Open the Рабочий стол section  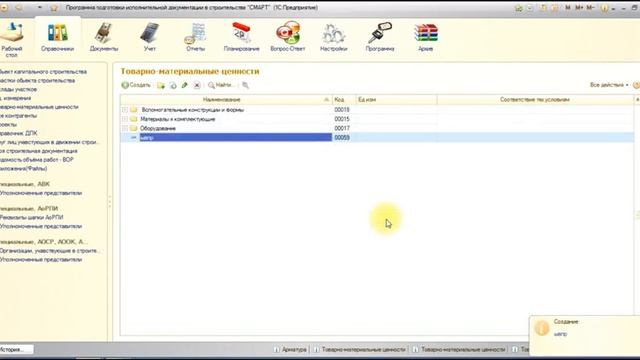[11, 40]
